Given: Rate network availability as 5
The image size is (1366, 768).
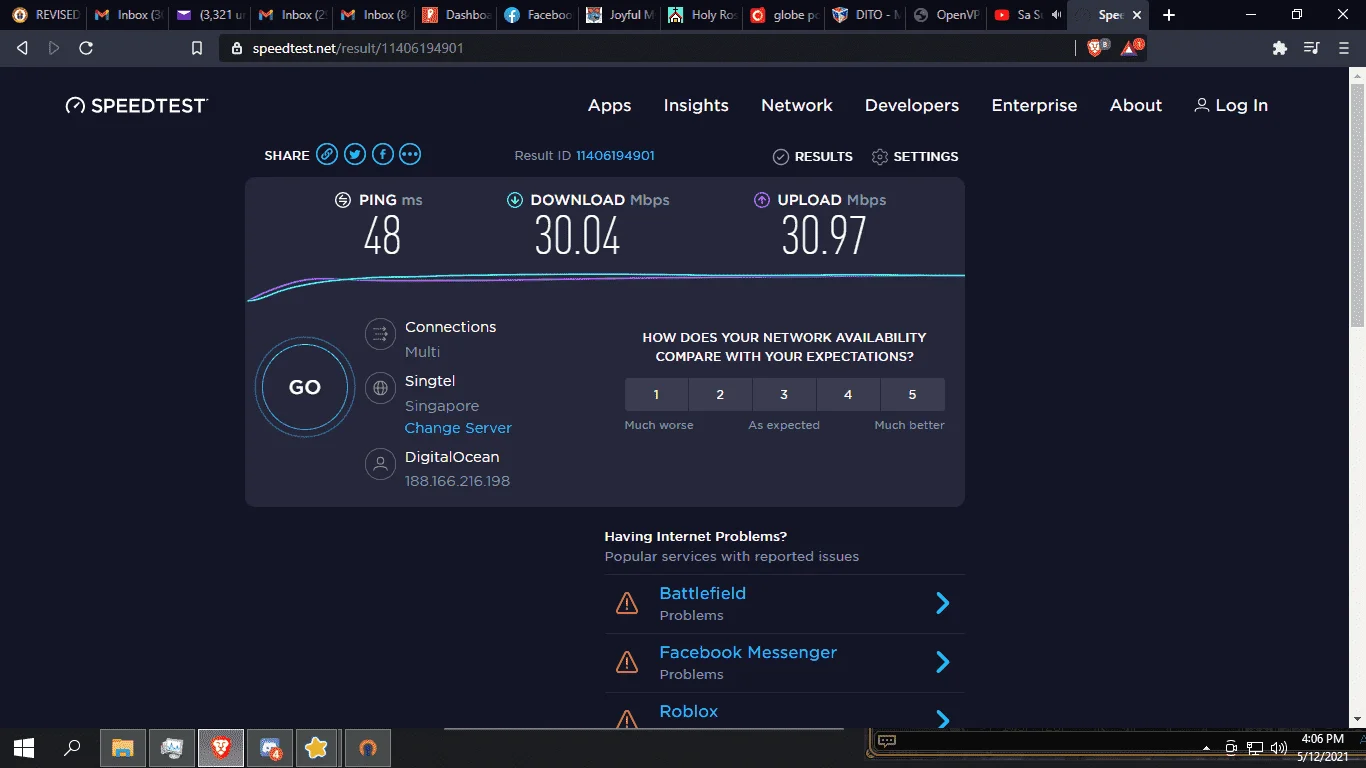Looking at the screenshot, I should tap(912, 394).
